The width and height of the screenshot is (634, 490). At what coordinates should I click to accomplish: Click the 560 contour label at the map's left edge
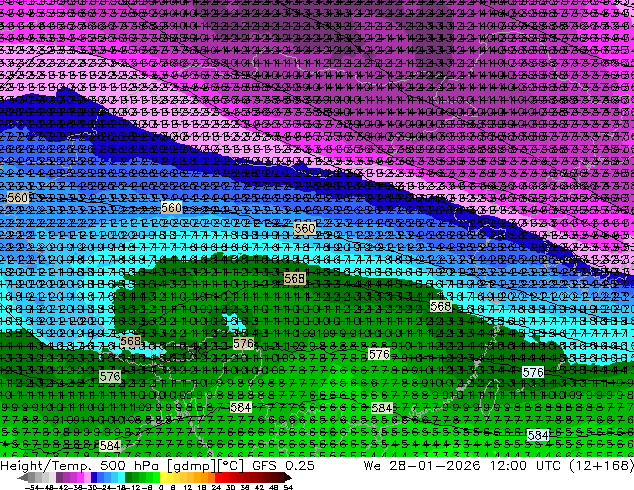18,198
